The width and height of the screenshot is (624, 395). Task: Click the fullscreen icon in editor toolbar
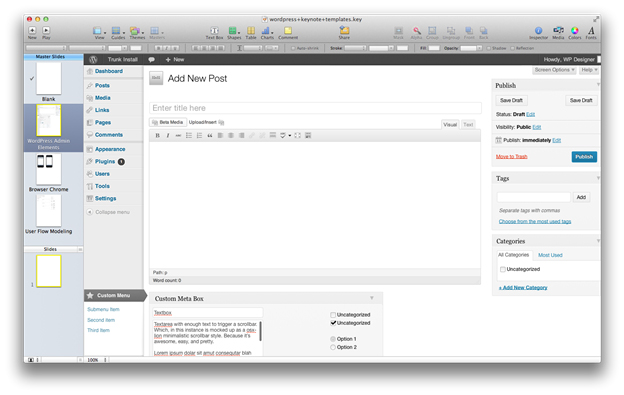tap(297, 136)
